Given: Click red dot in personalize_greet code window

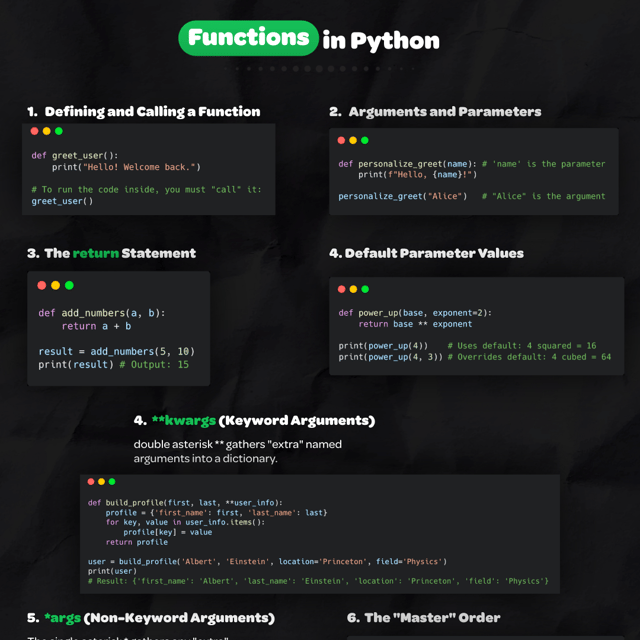Looking at the screenshot, I should point(341,141).
